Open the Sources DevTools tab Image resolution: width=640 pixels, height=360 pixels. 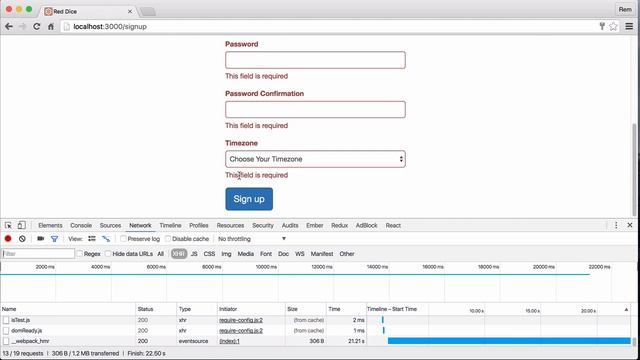click(x=110, y=225)
